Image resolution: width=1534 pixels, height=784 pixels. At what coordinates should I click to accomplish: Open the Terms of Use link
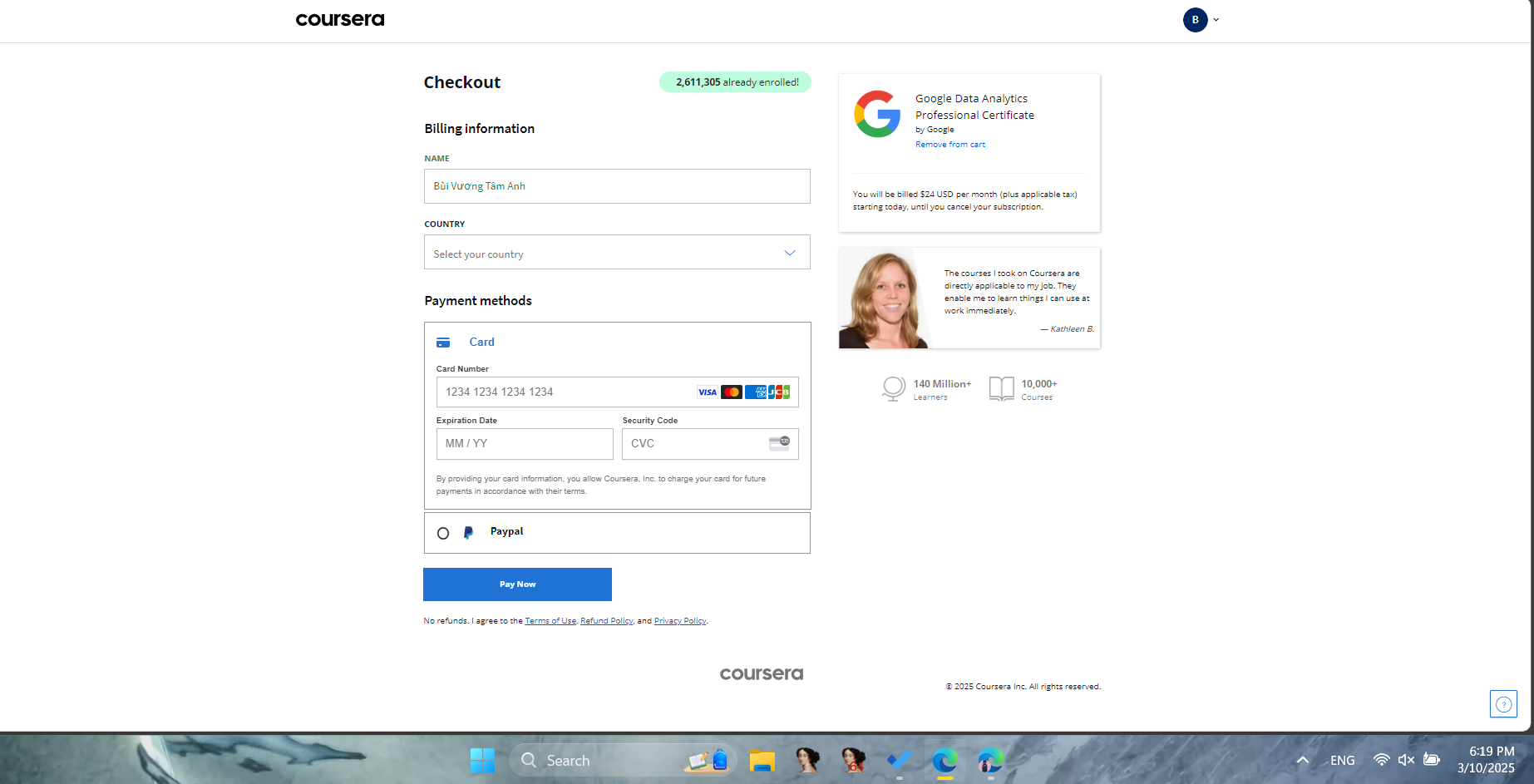tap(550, 621)
